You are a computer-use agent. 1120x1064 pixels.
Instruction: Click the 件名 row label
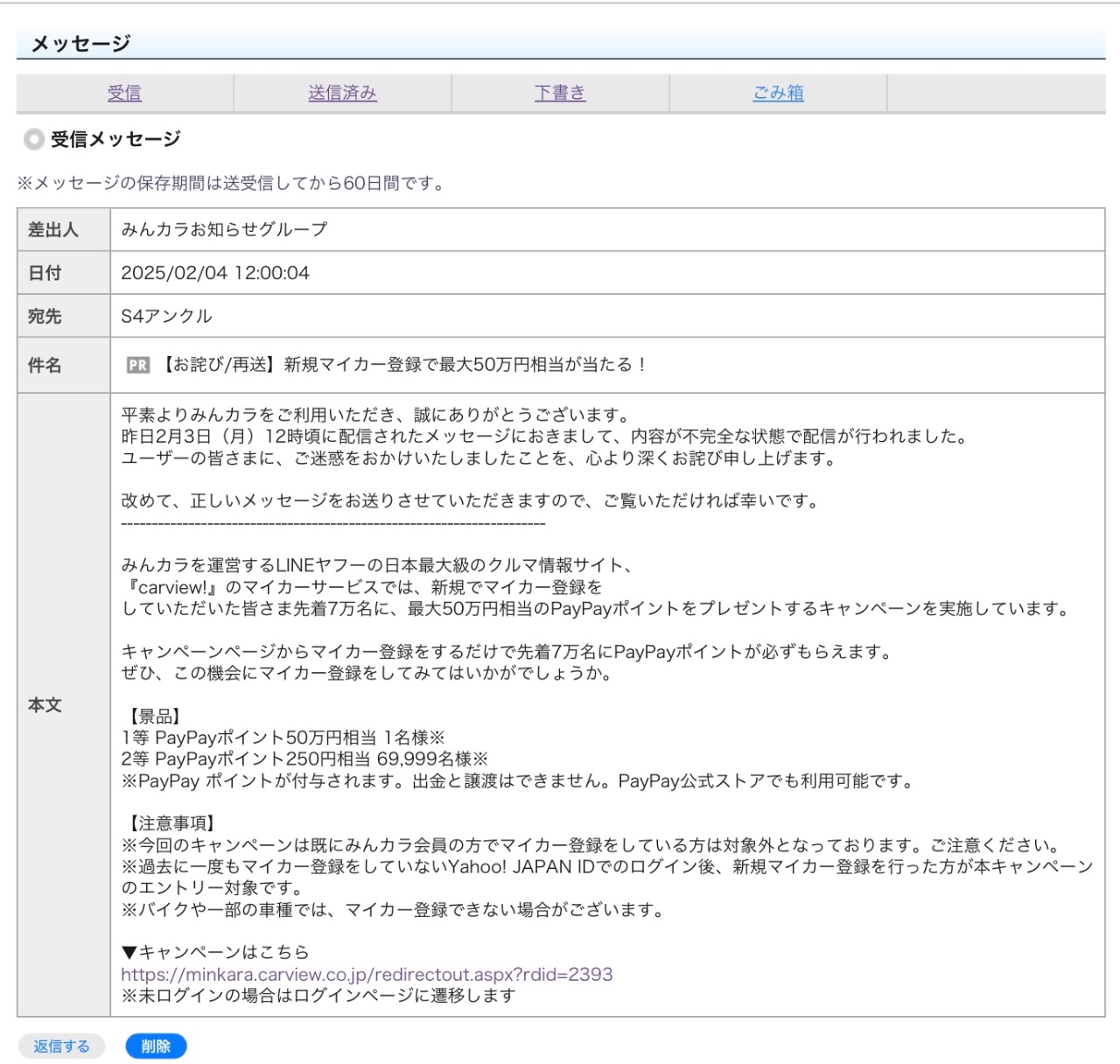(x=45, y=365)
